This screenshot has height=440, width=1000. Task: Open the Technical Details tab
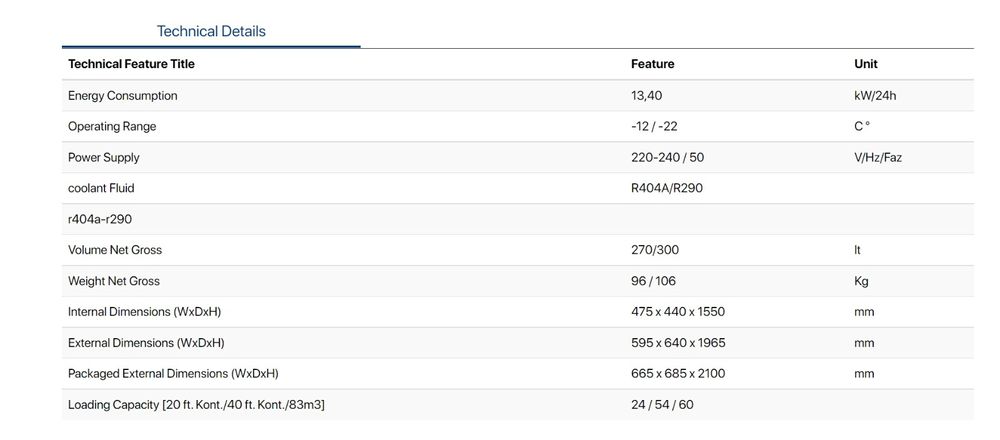(211, 31)
